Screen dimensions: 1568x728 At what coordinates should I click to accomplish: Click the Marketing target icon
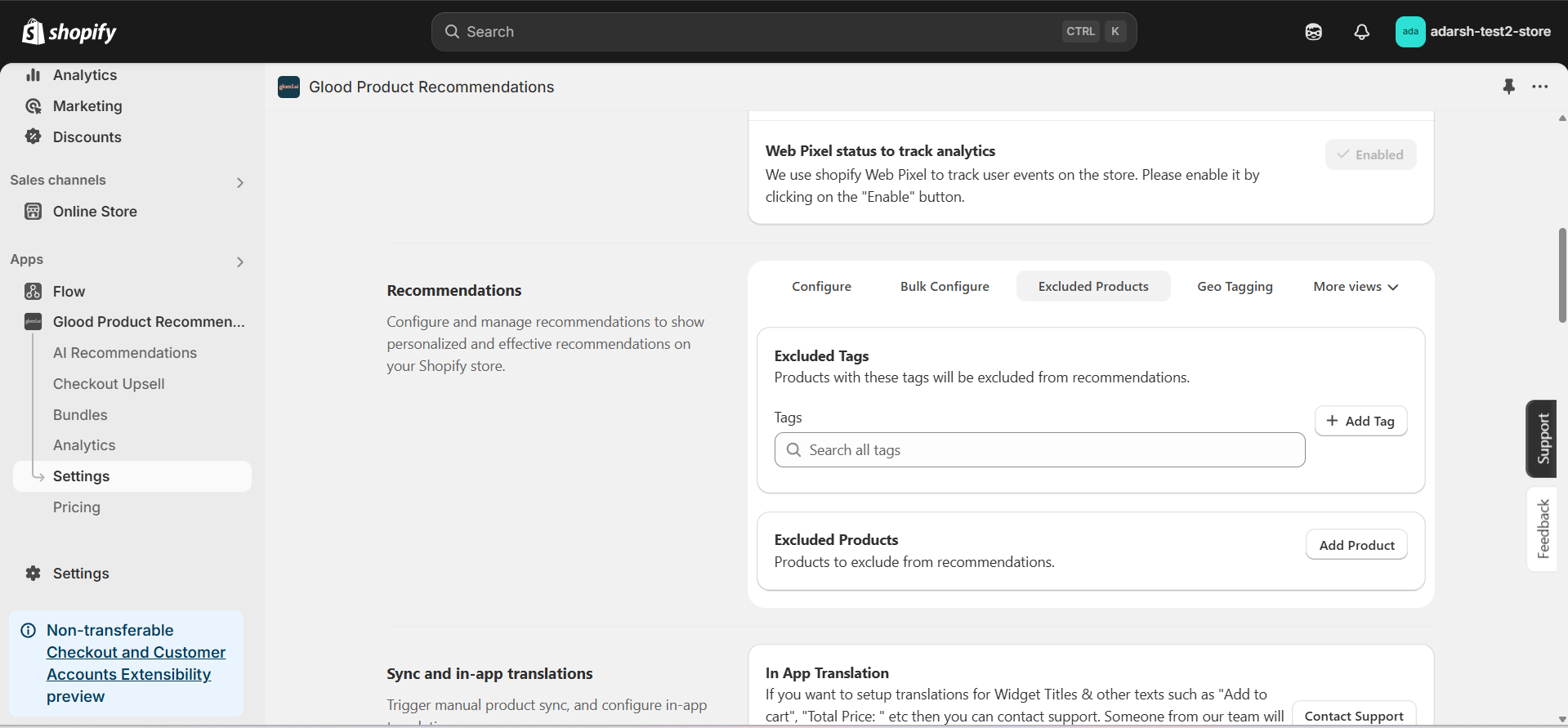(x=34, y=106)
